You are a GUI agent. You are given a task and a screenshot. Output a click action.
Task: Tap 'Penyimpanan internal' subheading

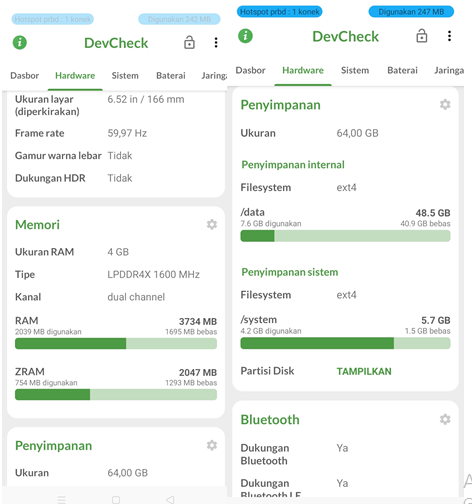click(293, 165)
